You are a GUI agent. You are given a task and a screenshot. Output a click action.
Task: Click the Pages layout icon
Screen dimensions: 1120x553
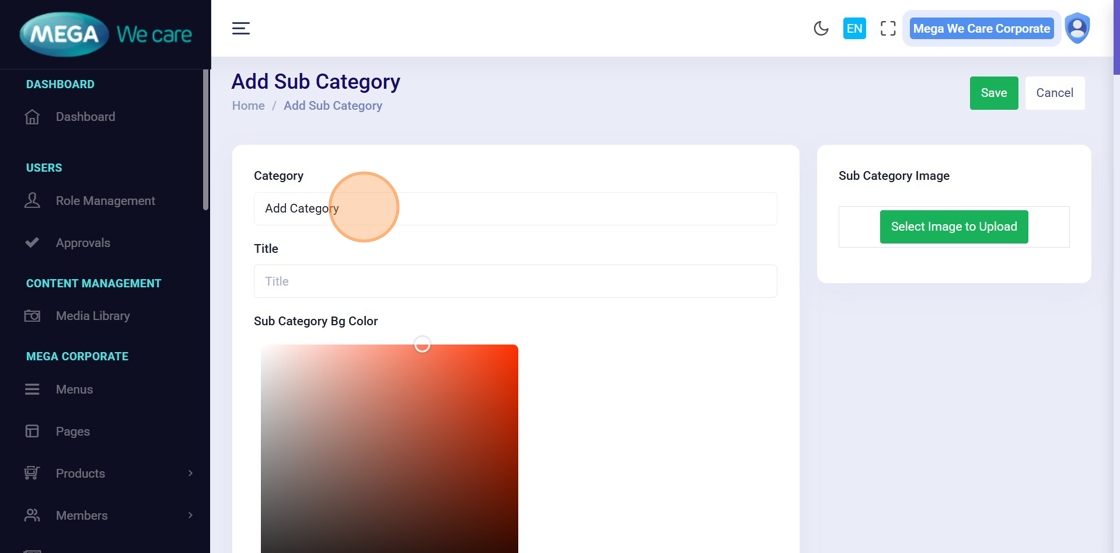(x=32, y=432)
